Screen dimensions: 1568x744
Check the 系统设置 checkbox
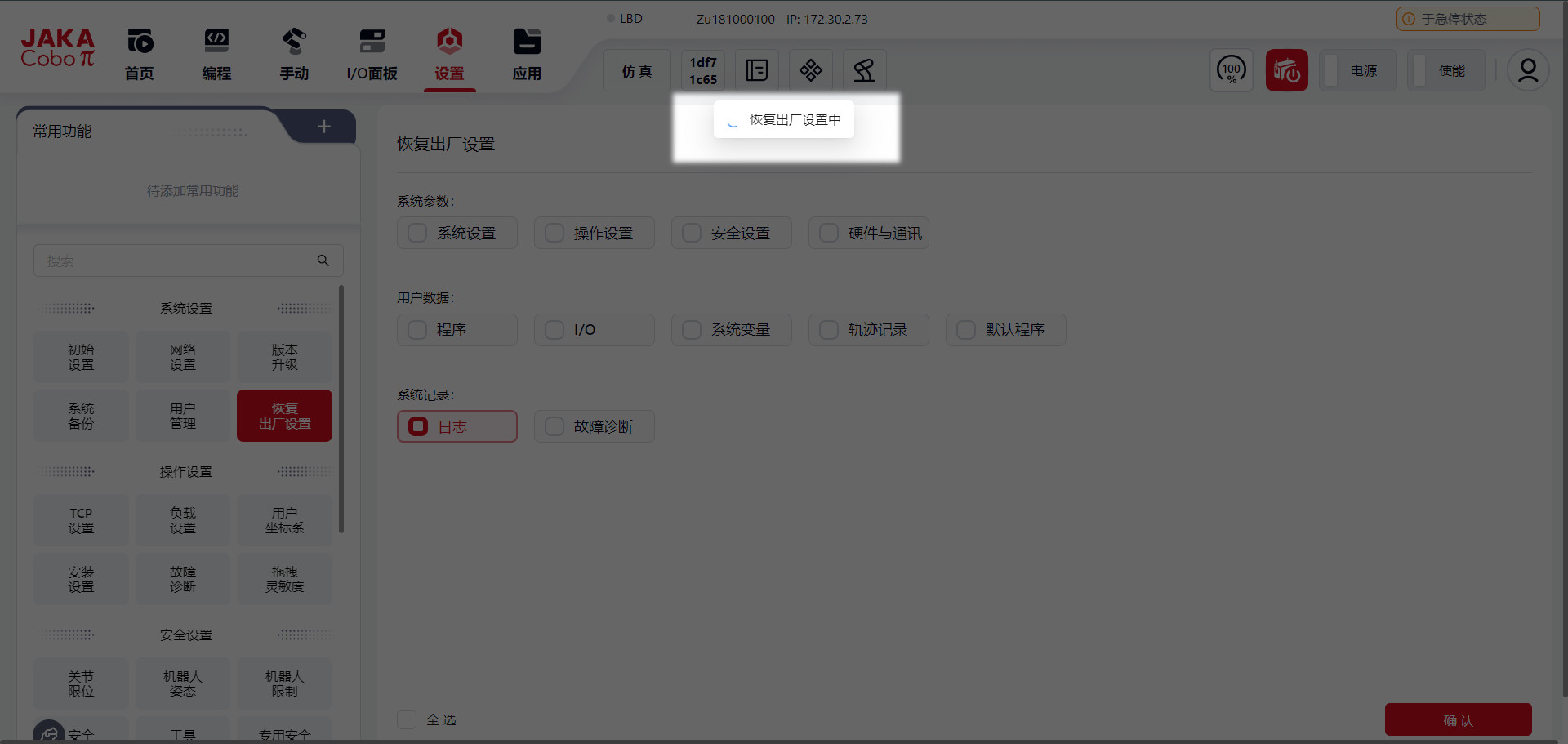(417, 233)
